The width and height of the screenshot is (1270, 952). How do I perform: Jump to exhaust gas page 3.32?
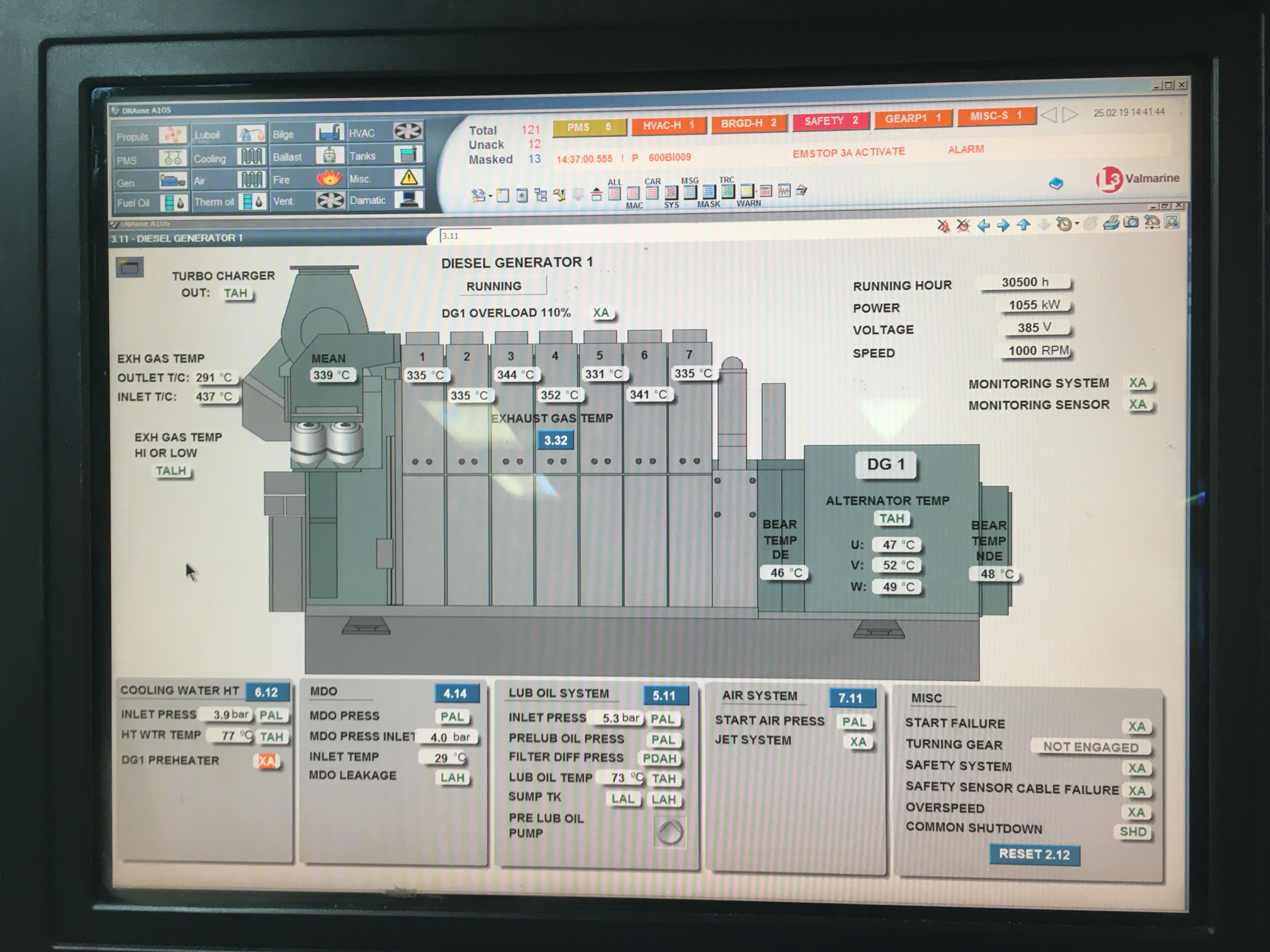point(555,440)
